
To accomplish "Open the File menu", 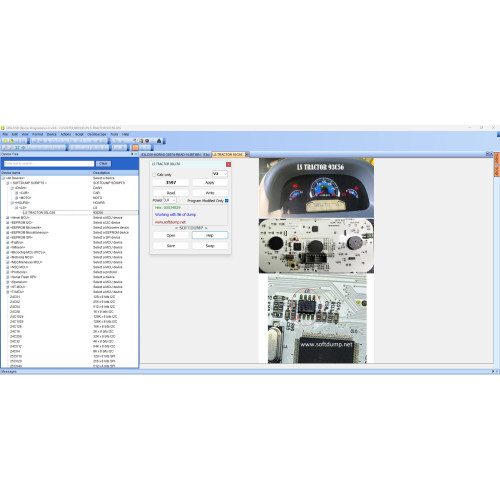I will (5, 134).
